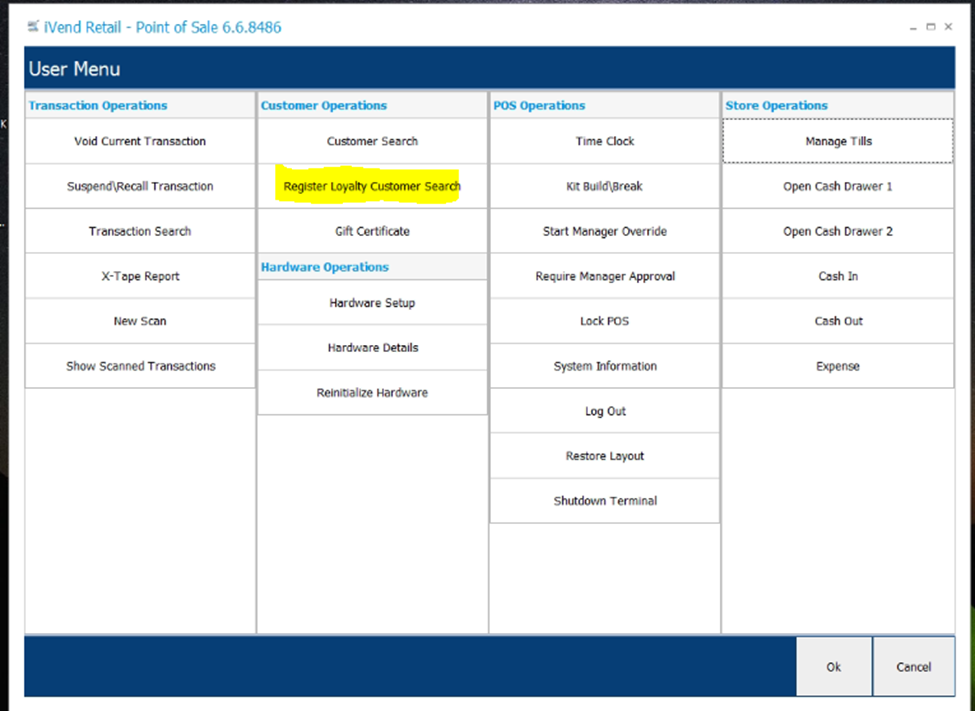Image resolution: width=975 pixels, height=711 pixels.
Task: Open Transaction Search
Action: coord(140,231)
